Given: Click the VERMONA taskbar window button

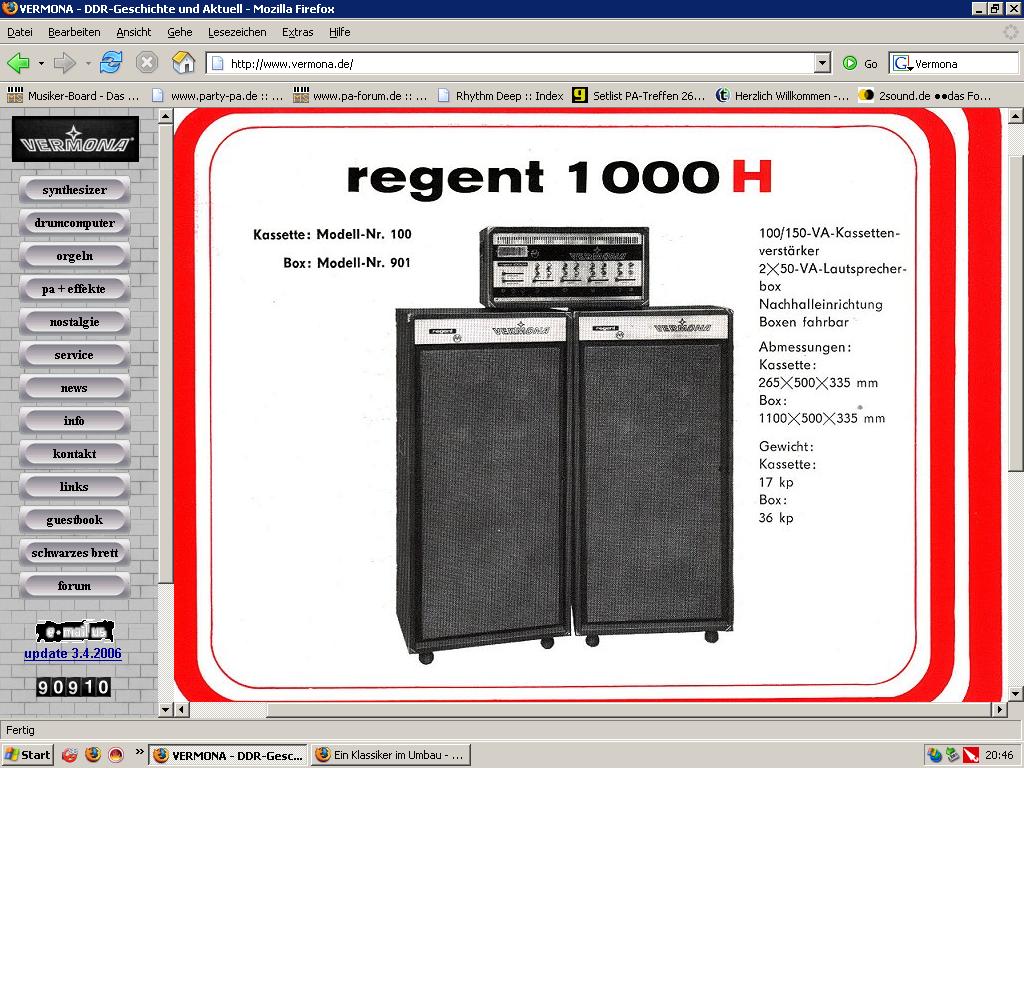Looking at the screenshot, I should coord(228,755).
